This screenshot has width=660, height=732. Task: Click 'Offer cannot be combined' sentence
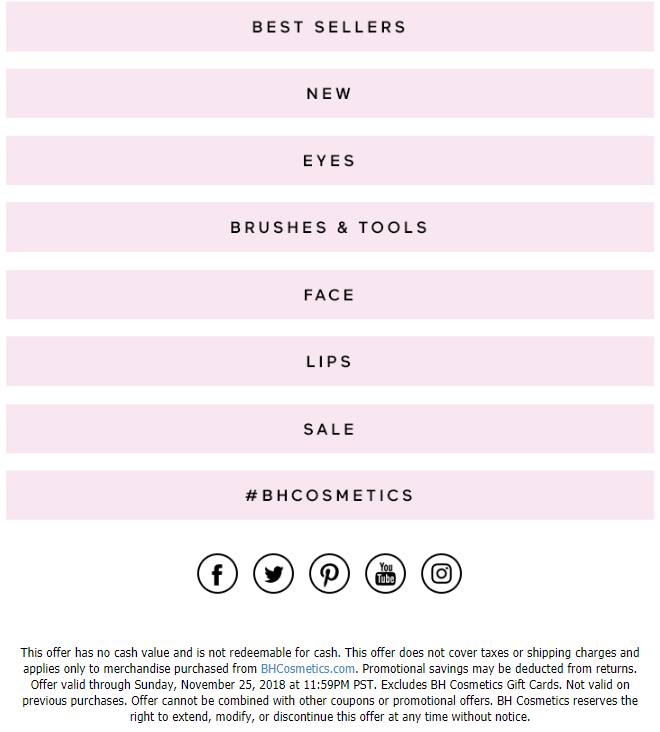click(312, 701)
